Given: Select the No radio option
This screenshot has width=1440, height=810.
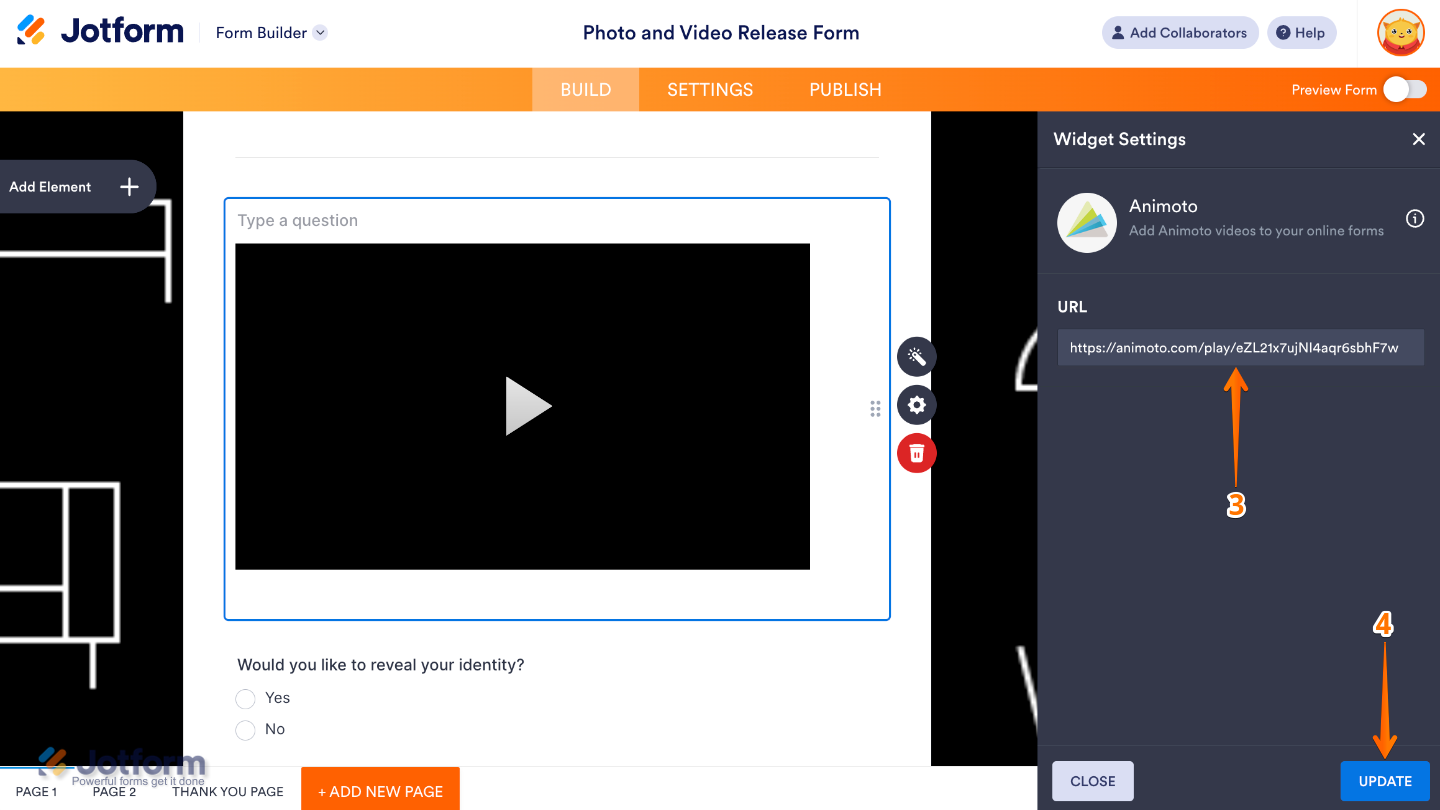Looking at the screenshot, I should point(245,729).
